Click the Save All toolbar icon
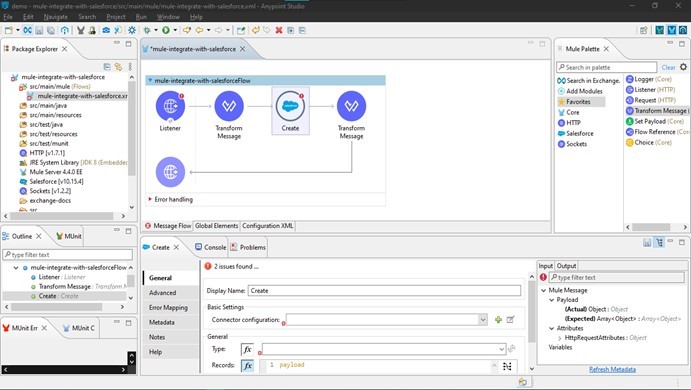691x390 pixels. (x=51, y=30)
